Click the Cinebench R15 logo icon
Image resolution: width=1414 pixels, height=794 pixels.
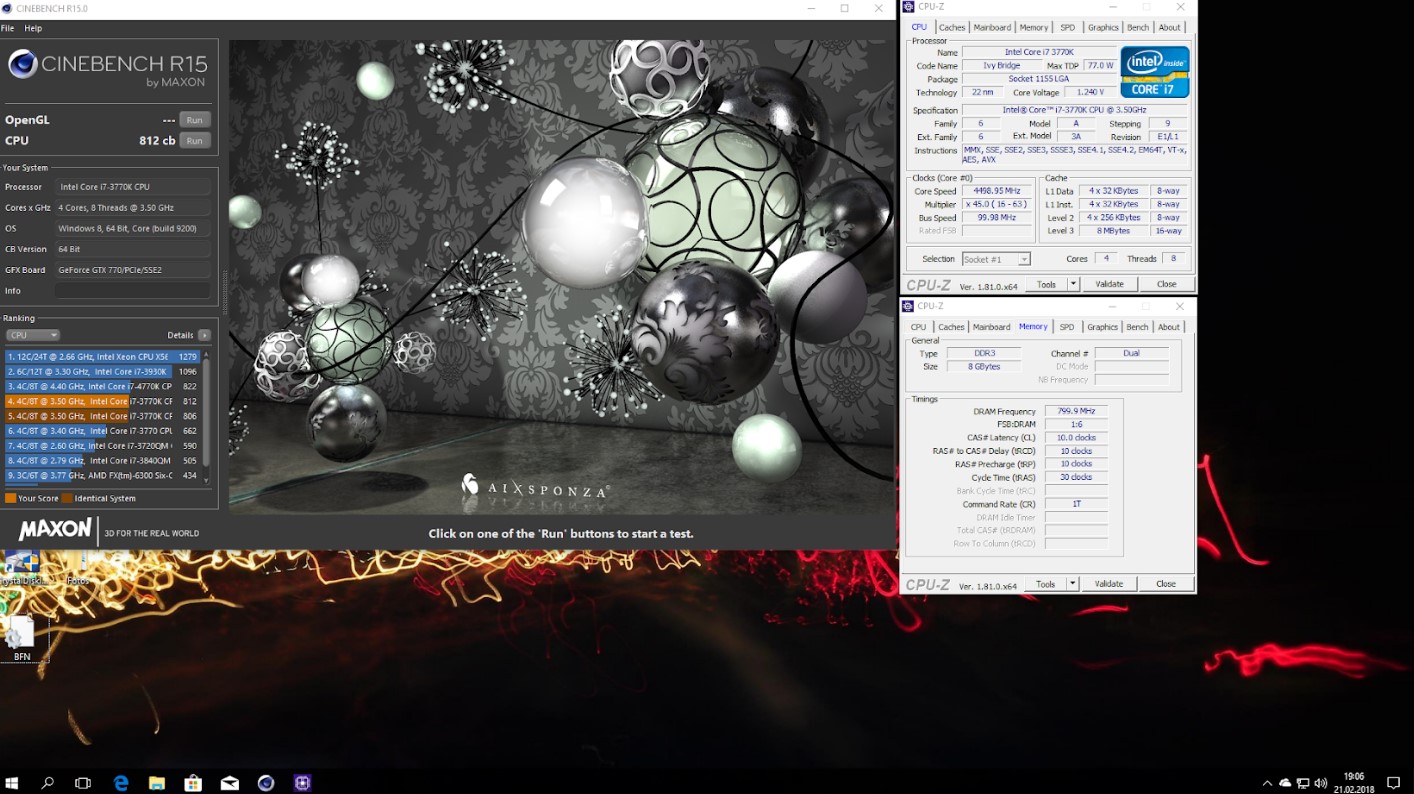pos(23,65)
